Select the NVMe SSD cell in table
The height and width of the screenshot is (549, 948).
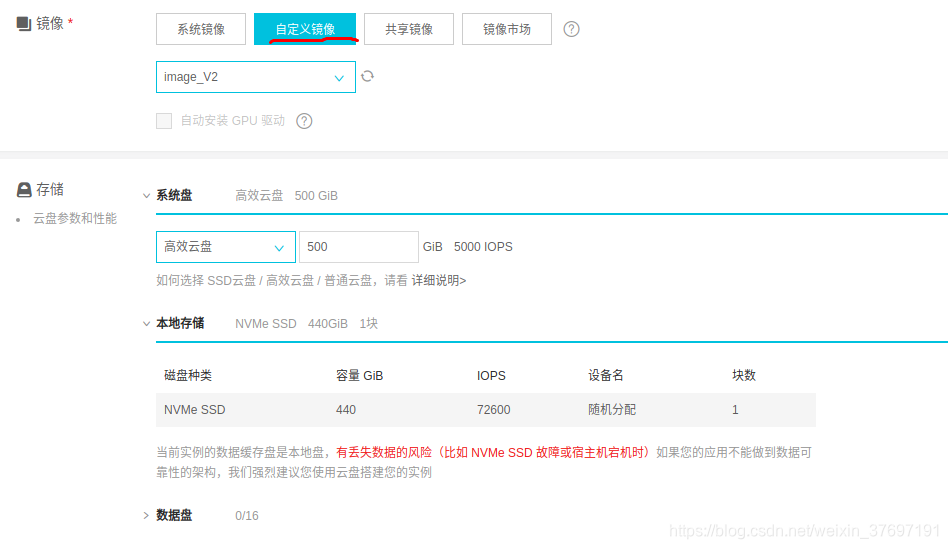click(195, 410)
